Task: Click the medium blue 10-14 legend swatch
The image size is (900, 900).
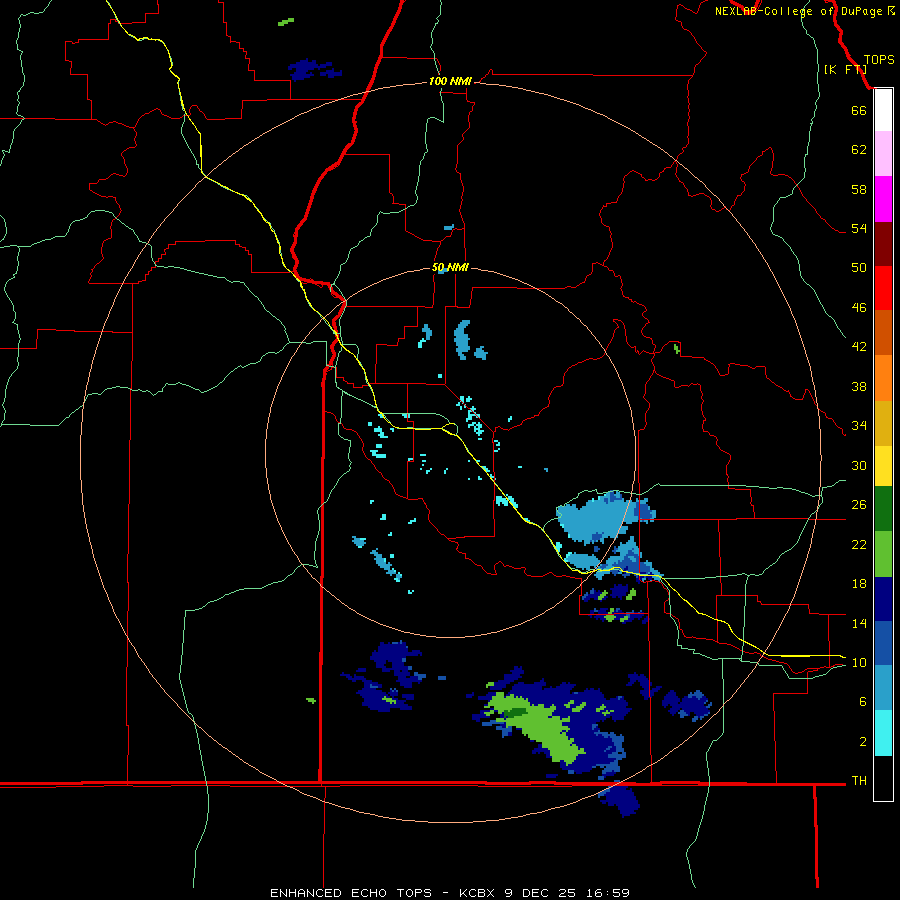Action: point(883,643)
